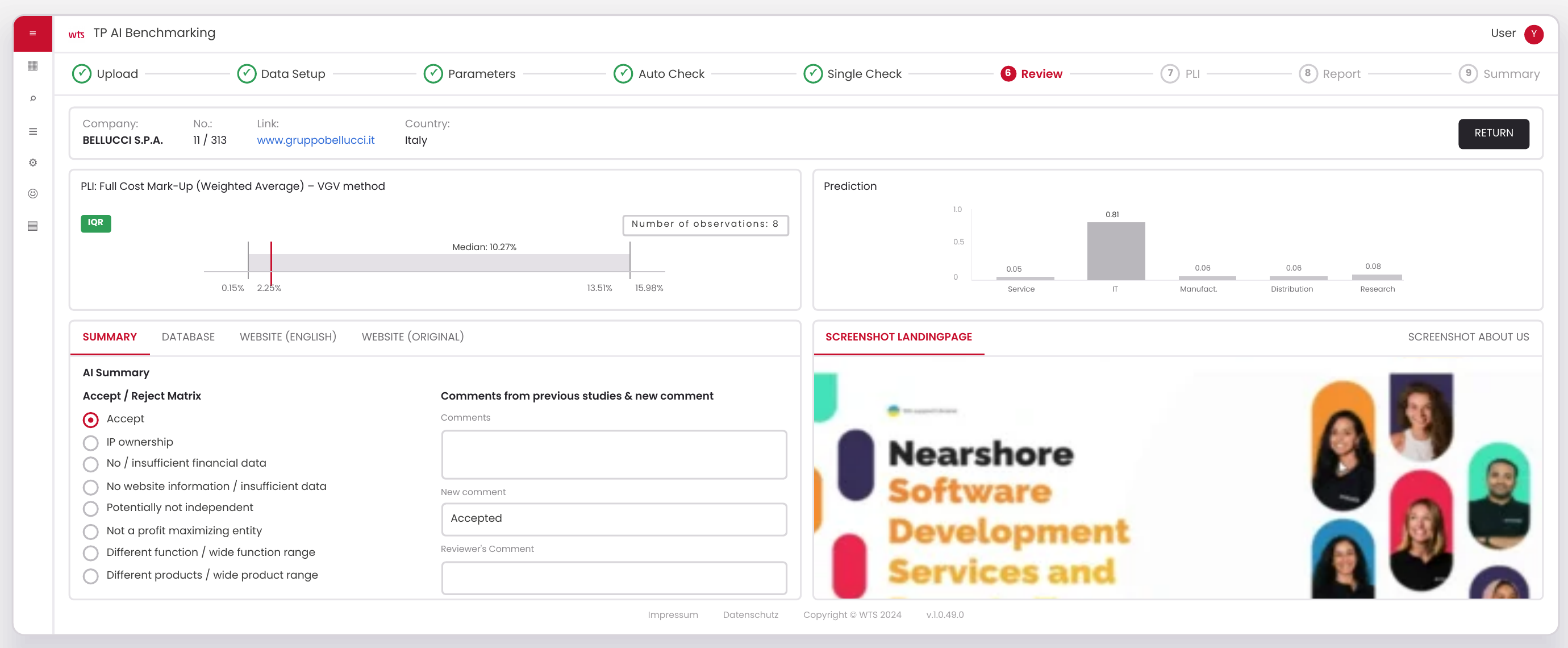Open settings gear in sidebar
This screenshot has height=648, width=1568.
[33, 163]
